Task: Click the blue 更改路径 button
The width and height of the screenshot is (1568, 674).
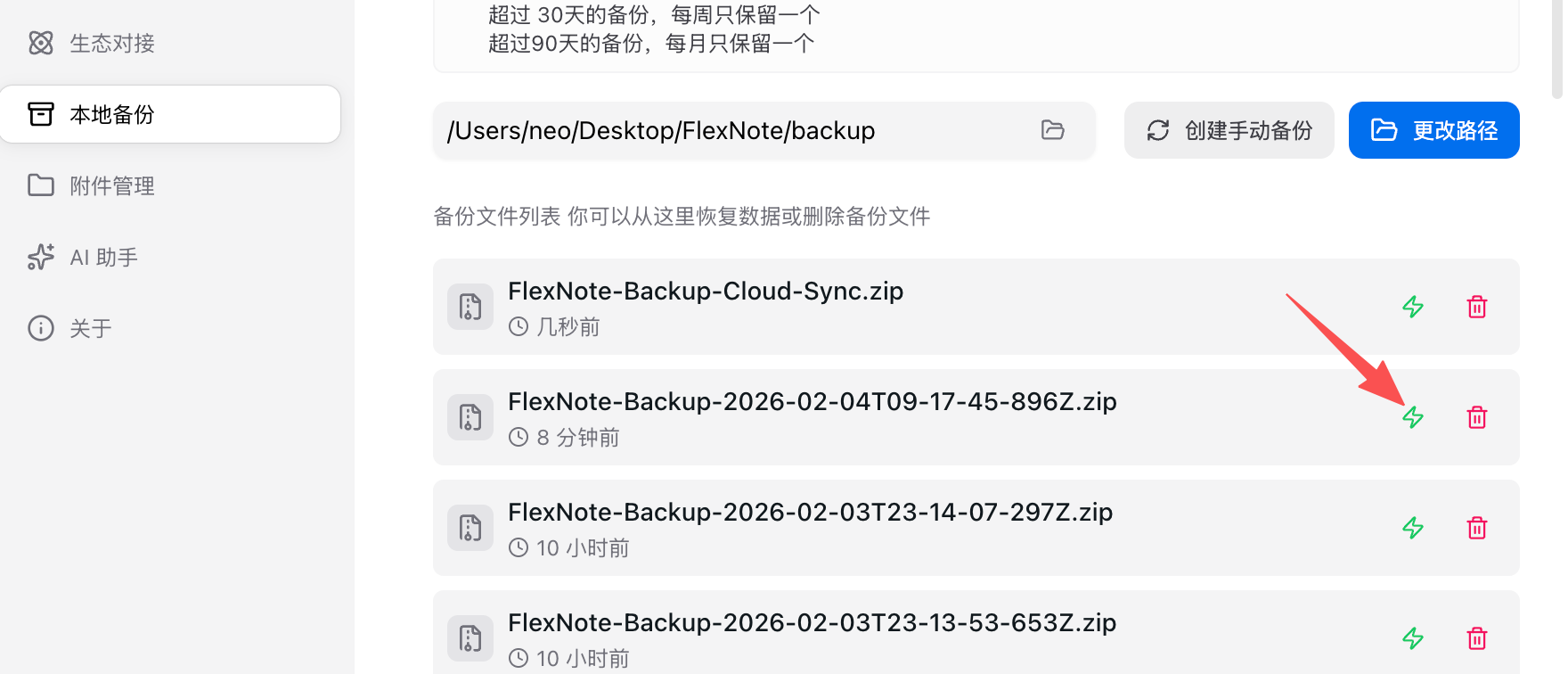Action: tap(1433, 130)
